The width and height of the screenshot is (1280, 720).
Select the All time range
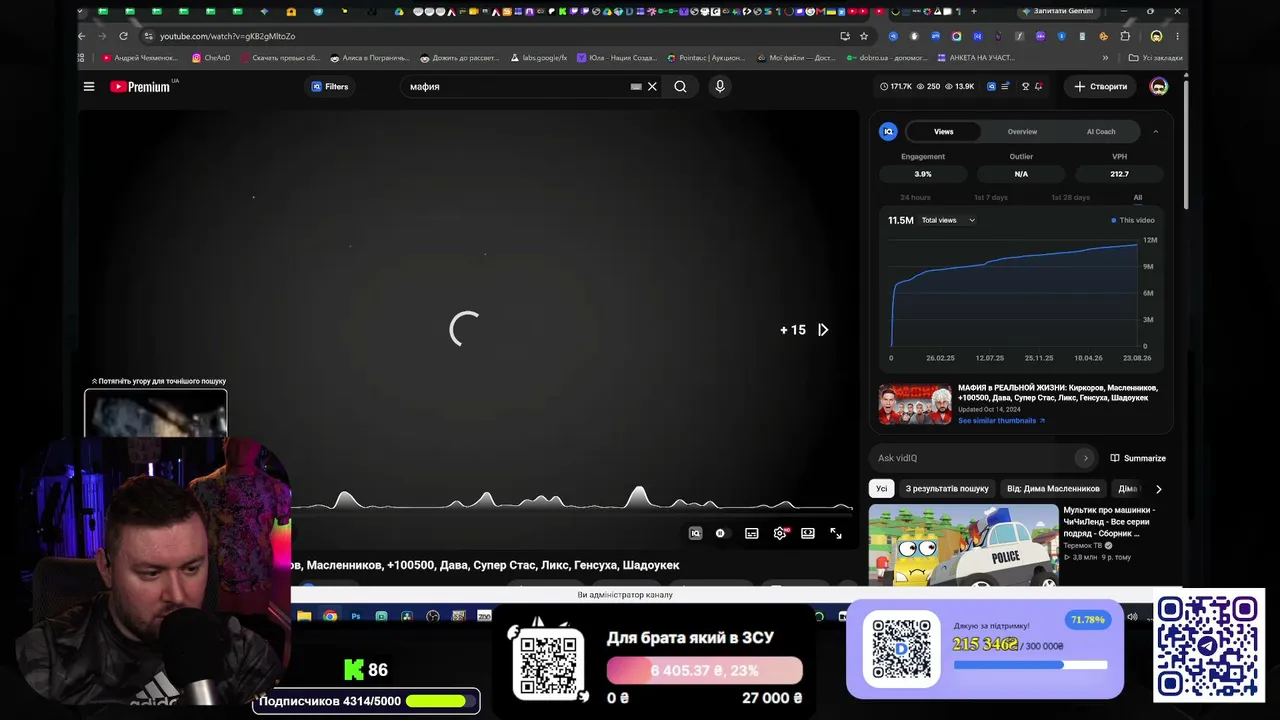pos(1137,198)
